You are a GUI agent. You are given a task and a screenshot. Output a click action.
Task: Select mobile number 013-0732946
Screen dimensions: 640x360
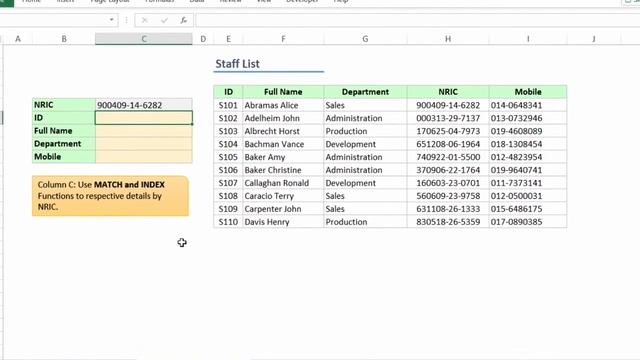(528, 118)
